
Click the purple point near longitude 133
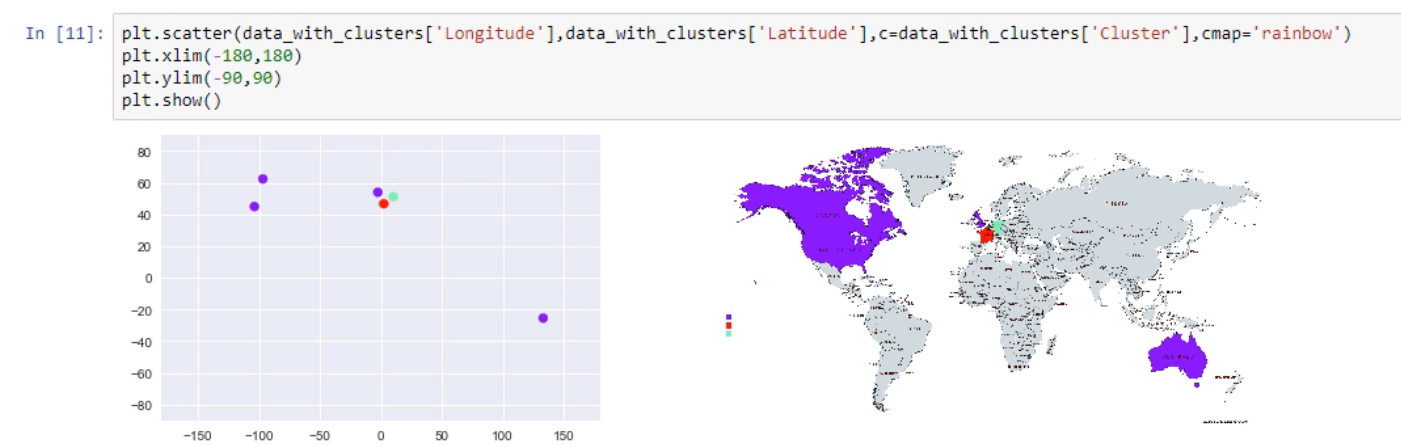(x=543, y=318)
